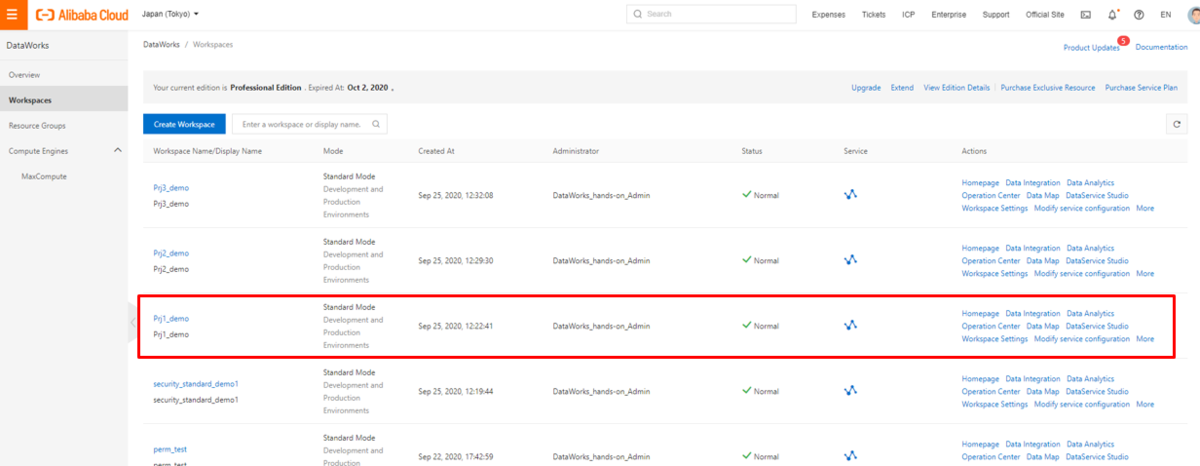Collapse the Compute Engines section
This screenshot has height=466, width=1200.
[x=118, y=150]
